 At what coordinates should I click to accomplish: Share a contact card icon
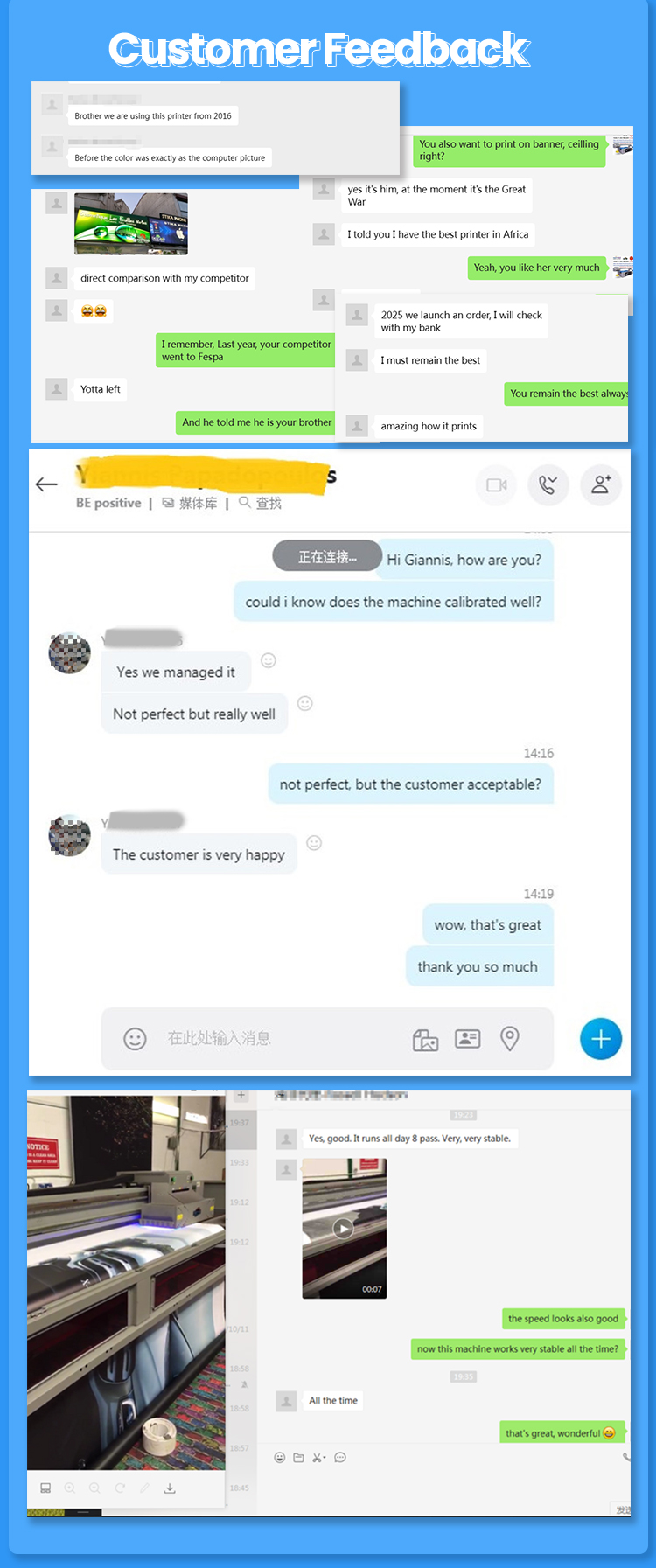pyautogui.click(x=468, y=1038)
